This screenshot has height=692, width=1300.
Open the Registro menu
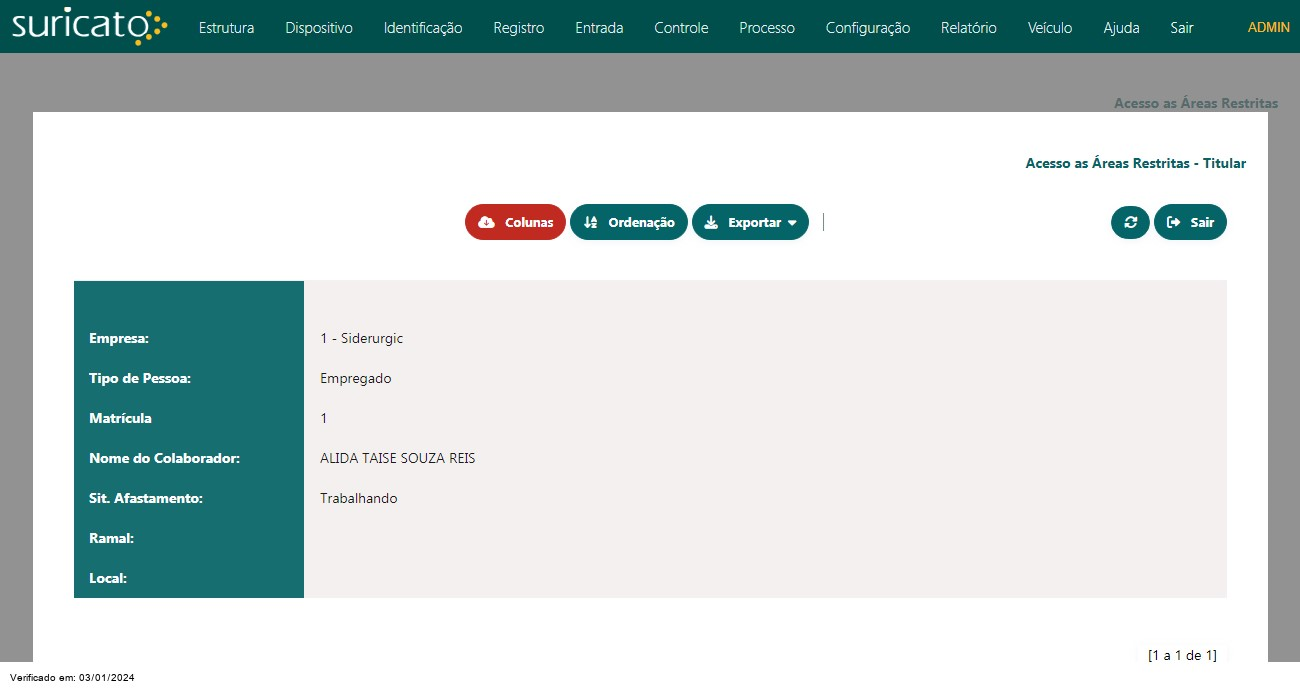[x=519, y=28]
